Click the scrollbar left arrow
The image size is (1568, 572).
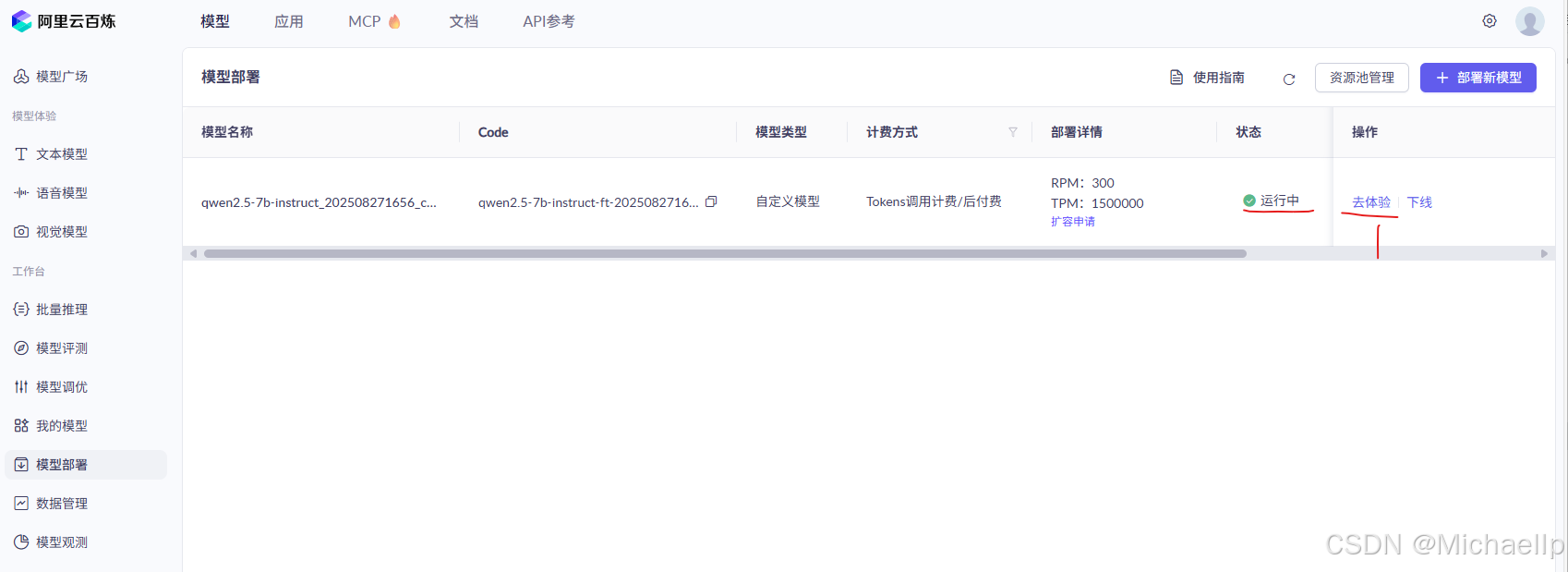pyautogui.click(x=193, y=253)
